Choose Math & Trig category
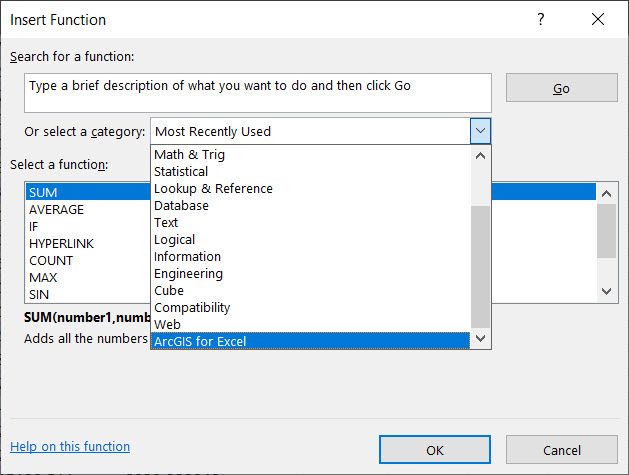Screen dimensions: 629x475 pos(190,154)
